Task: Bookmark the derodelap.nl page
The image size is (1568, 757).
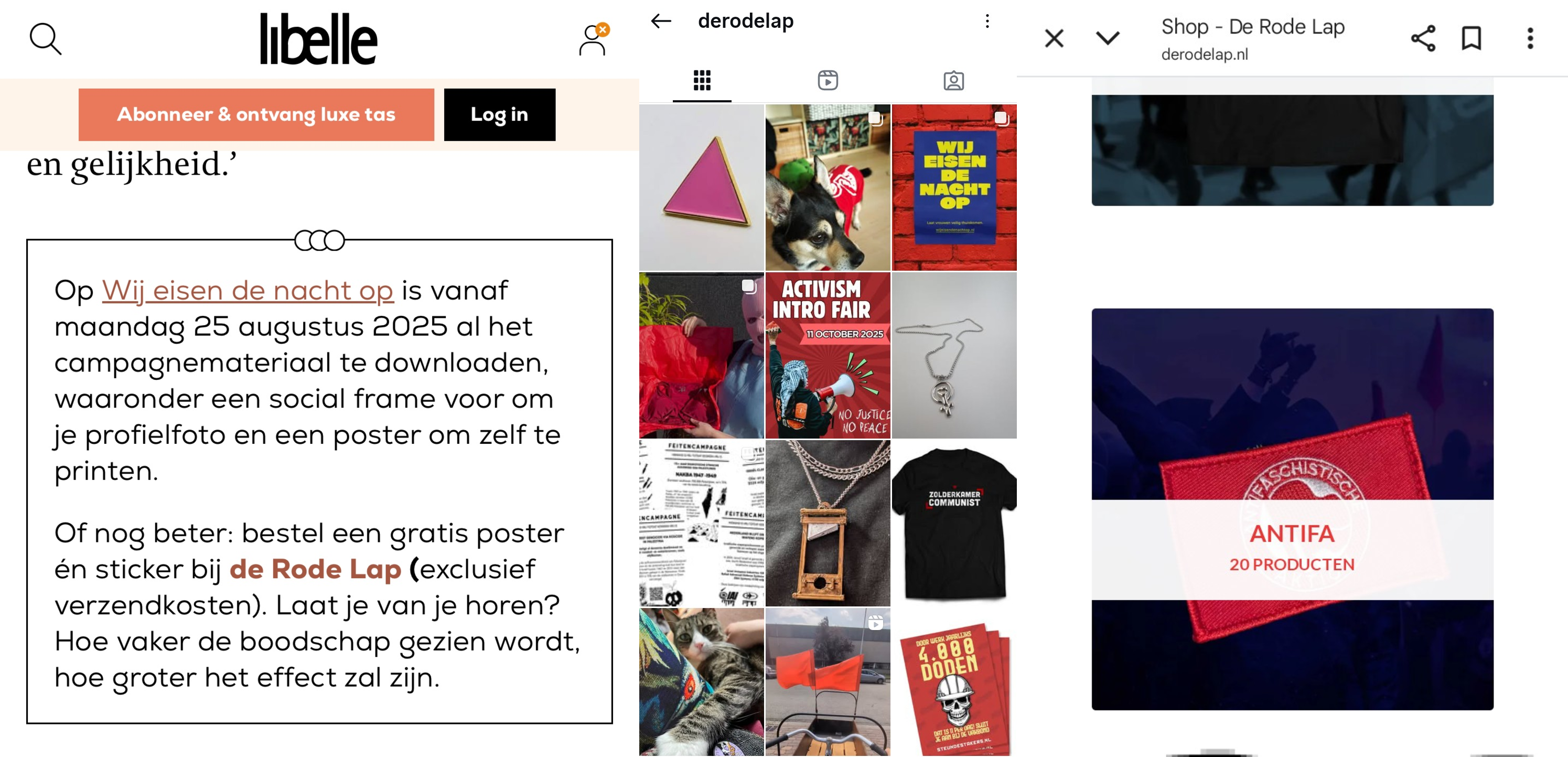Action: pos(1471,38)
